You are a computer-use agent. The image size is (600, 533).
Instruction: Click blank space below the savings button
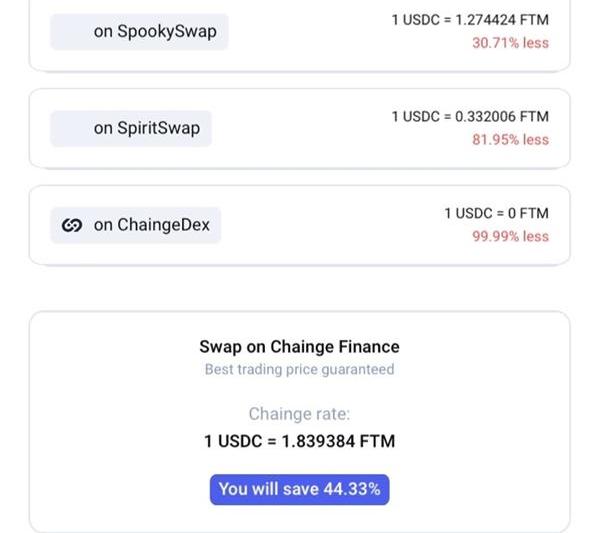(x=299, y=518)
